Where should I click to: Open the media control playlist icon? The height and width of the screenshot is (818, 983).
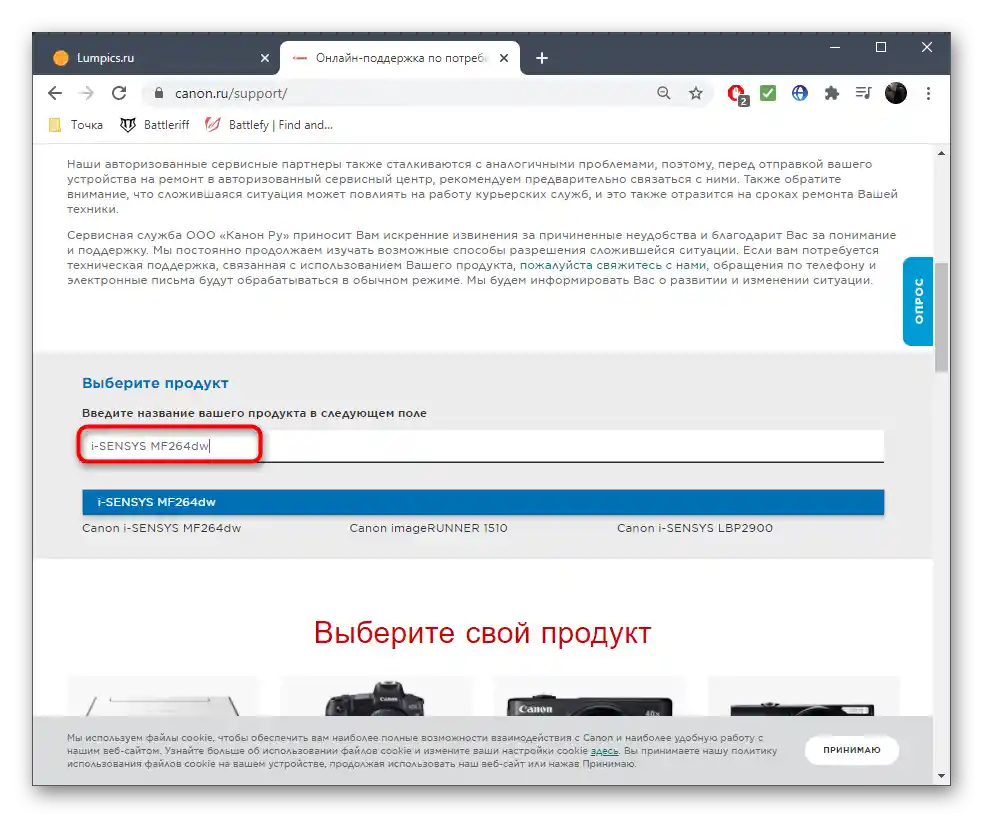click(x=864, y=93)
